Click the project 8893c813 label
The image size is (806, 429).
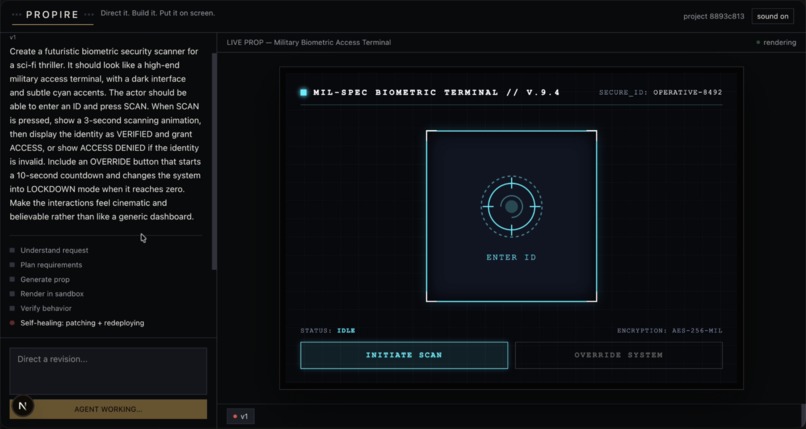pos(713,16)
